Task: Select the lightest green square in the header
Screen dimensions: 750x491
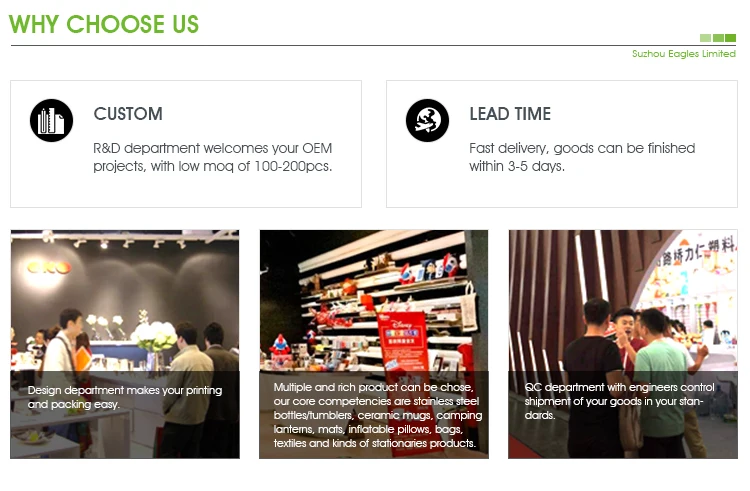Action: [x=705, y=38]
